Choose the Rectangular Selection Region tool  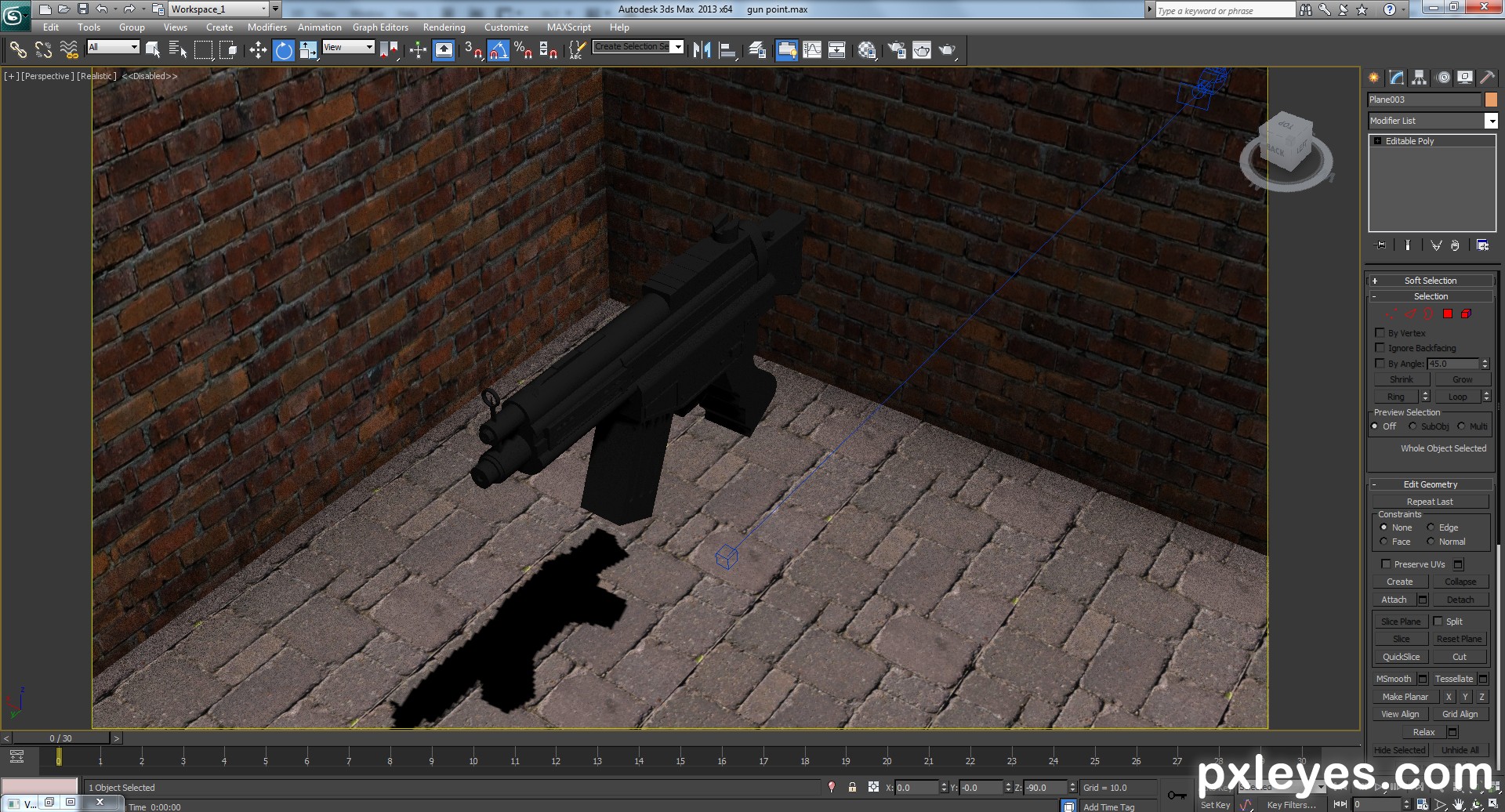click(x=203, y=50)
